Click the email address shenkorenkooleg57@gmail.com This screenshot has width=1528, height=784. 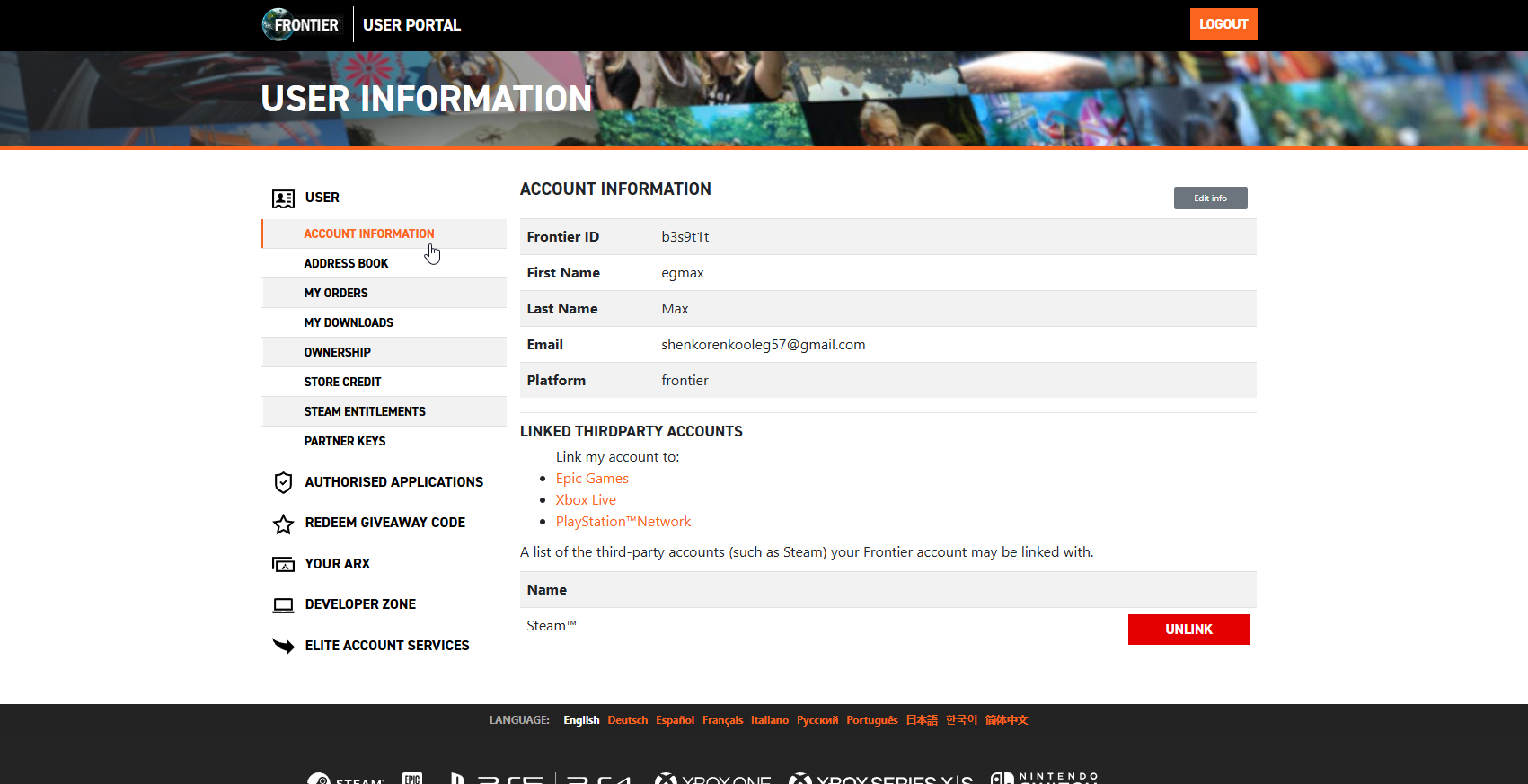point(764,345)
